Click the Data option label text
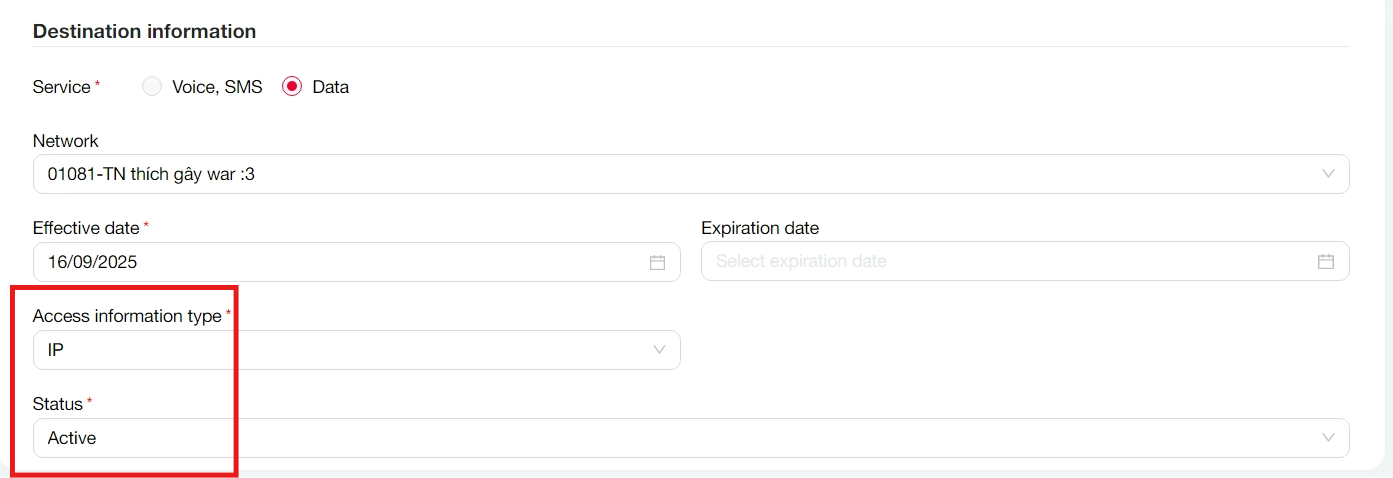This screenshot has height=478, width=1393. coord(331,87)
